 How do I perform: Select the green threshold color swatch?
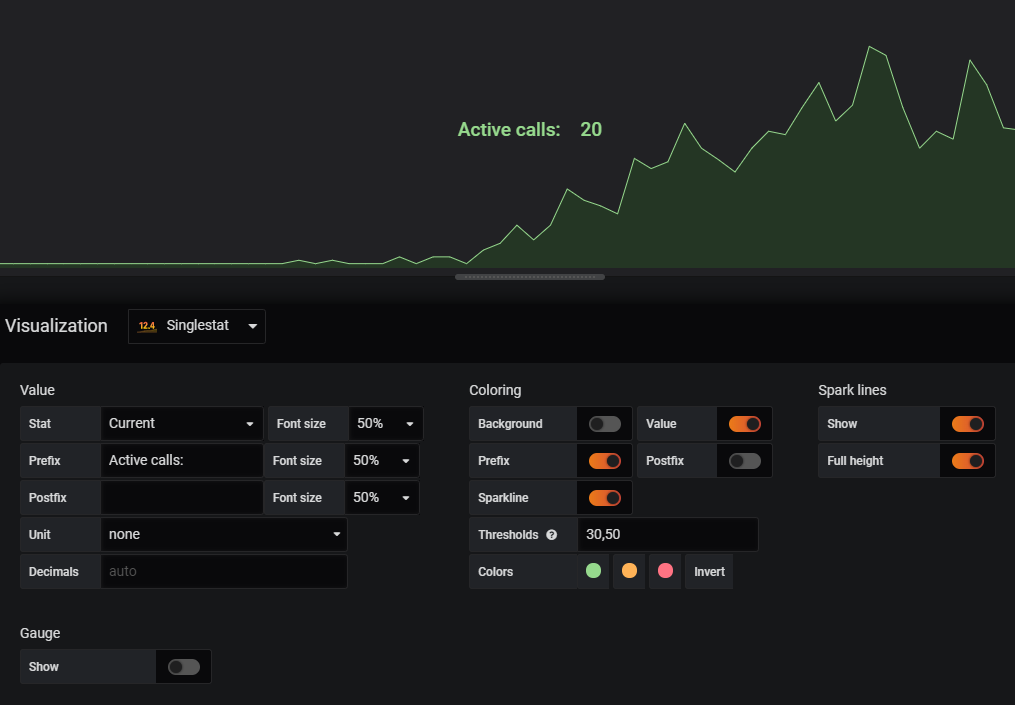tap(592, 571)
